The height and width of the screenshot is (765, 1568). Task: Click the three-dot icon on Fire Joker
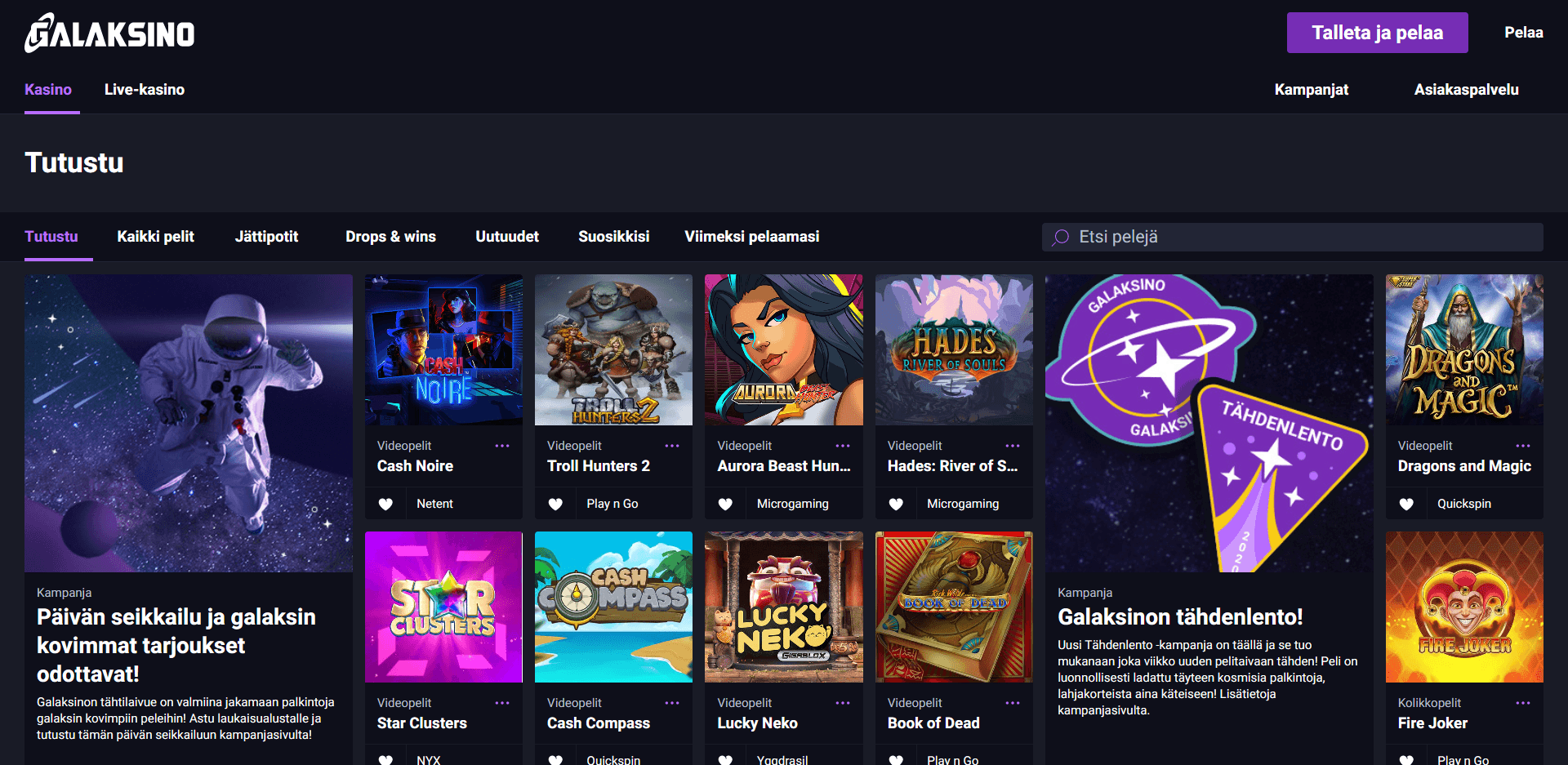click(x=1522, y=702)
